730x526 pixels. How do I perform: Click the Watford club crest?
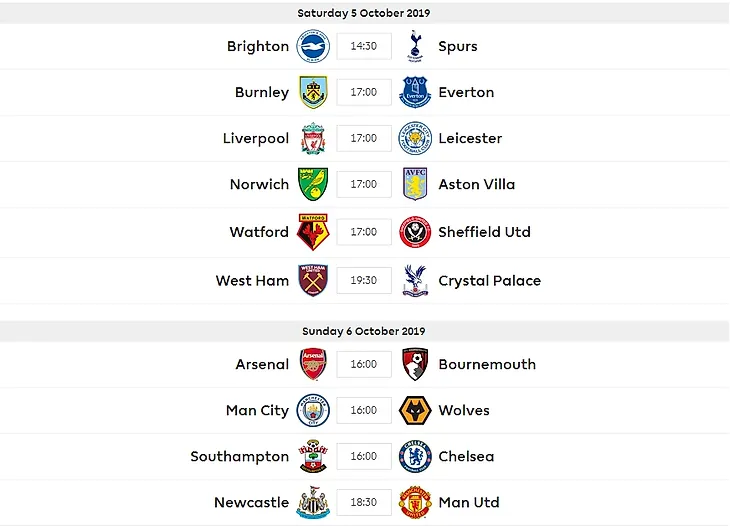[313, 232]
